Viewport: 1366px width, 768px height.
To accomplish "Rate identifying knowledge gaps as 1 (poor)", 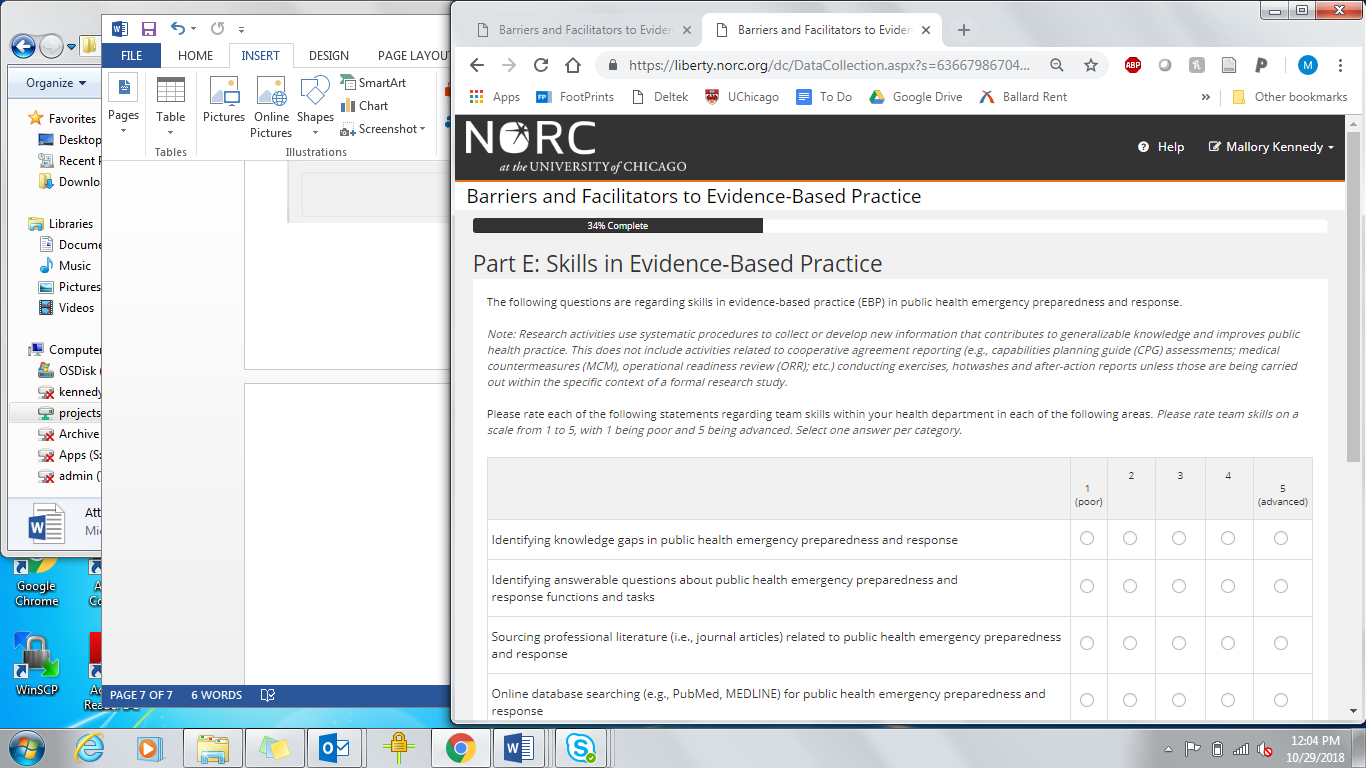I will pyautogui.click(x=1087, y=539).
